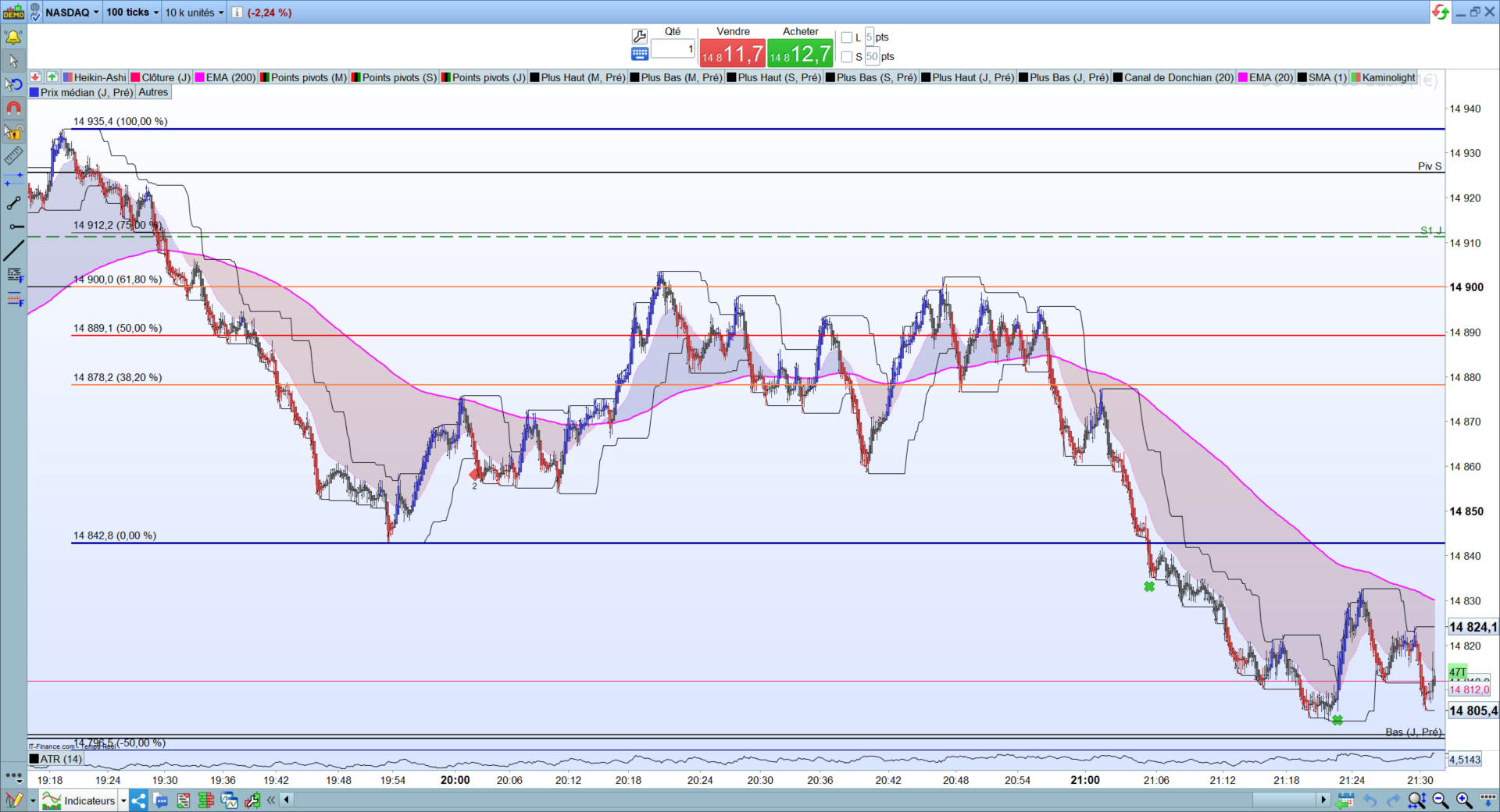1500x812 pixels.
Task: Go to date with calendar icon
Action: pos(1345,800)
